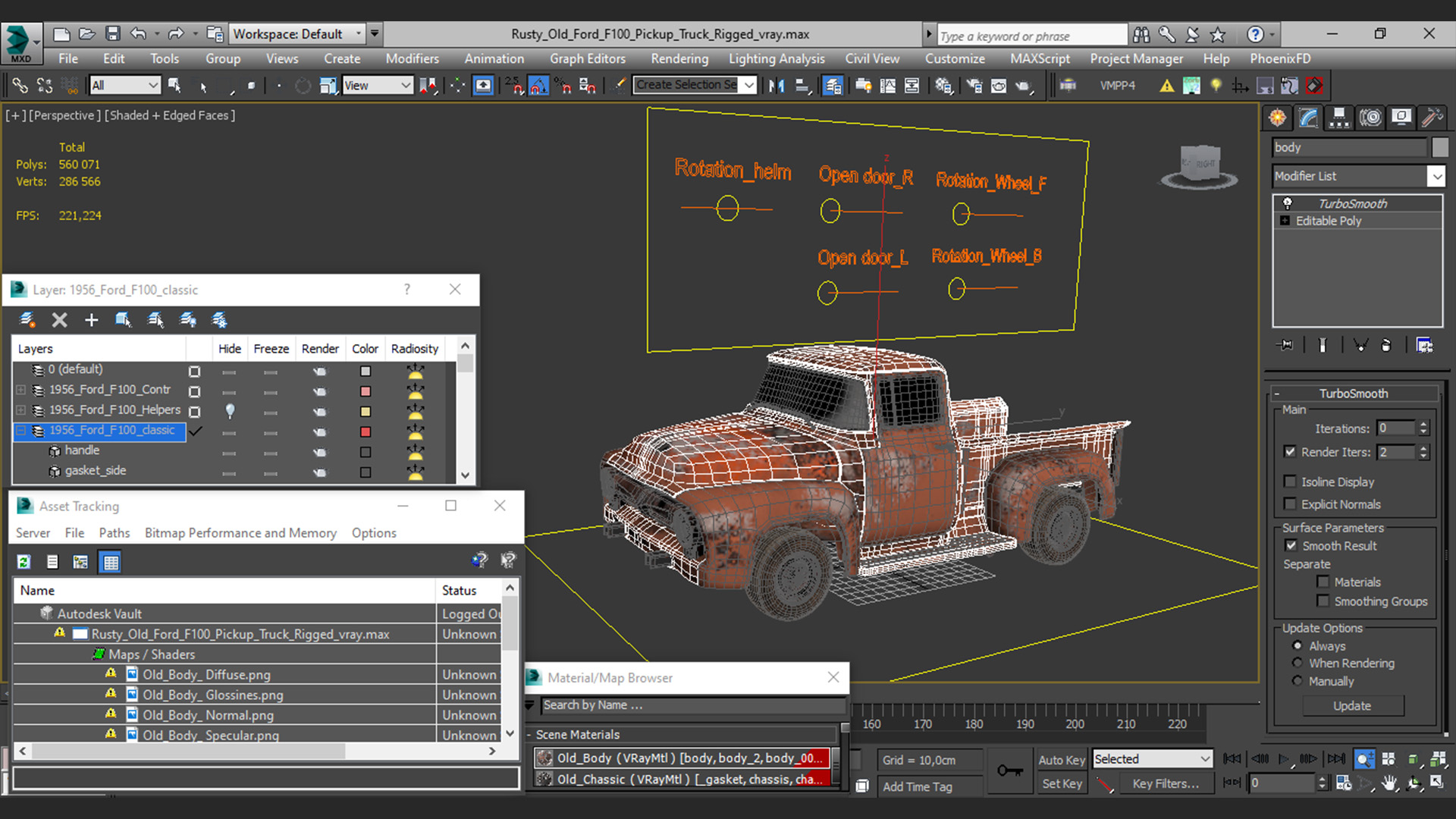This screenshot has height=819, width=1456.
Task: Click the Mirror tool icon
Action: tap(777, 86)
